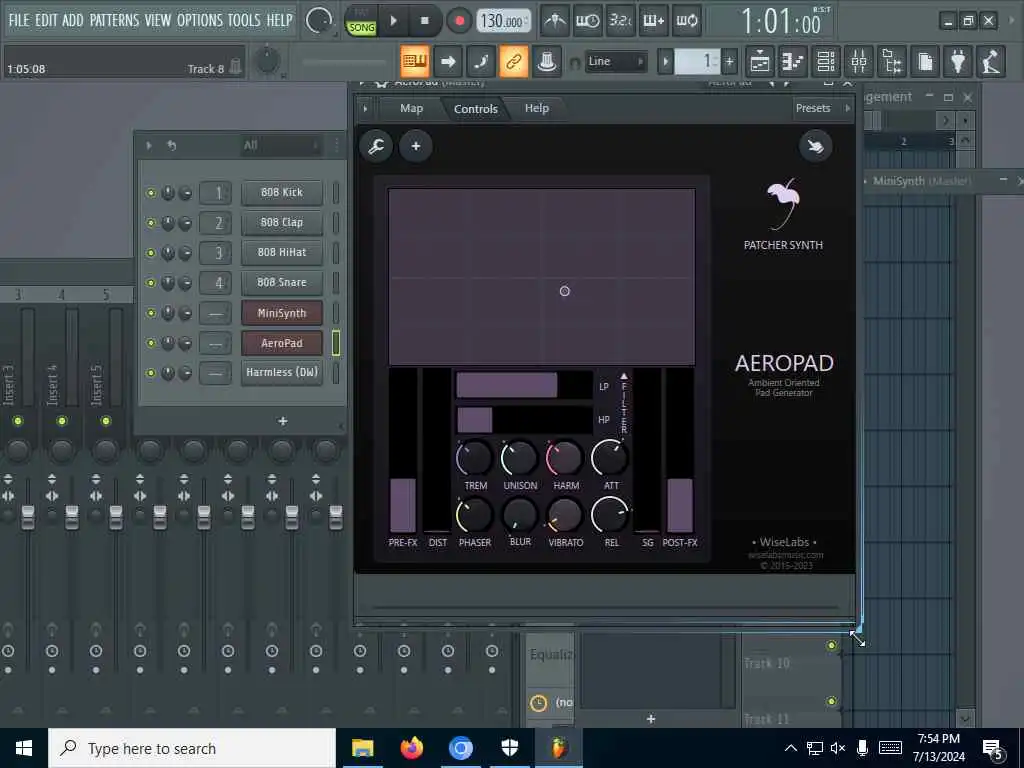
Task: Open mixer track number 3 for 808 HiHat
Action: point(216,253)
